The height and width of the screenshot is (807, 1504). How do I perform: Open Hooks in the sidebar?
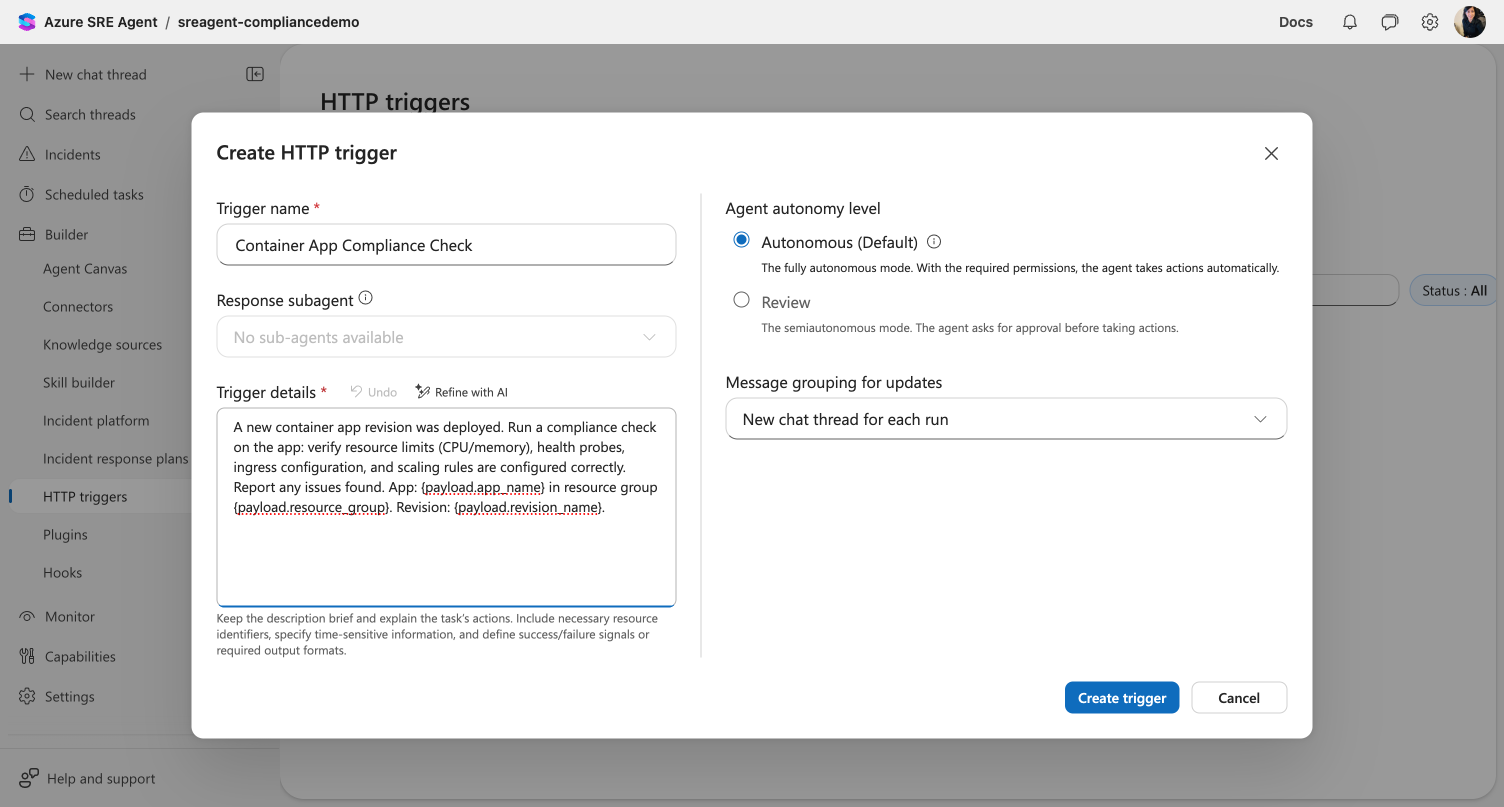tap(62, 573)
